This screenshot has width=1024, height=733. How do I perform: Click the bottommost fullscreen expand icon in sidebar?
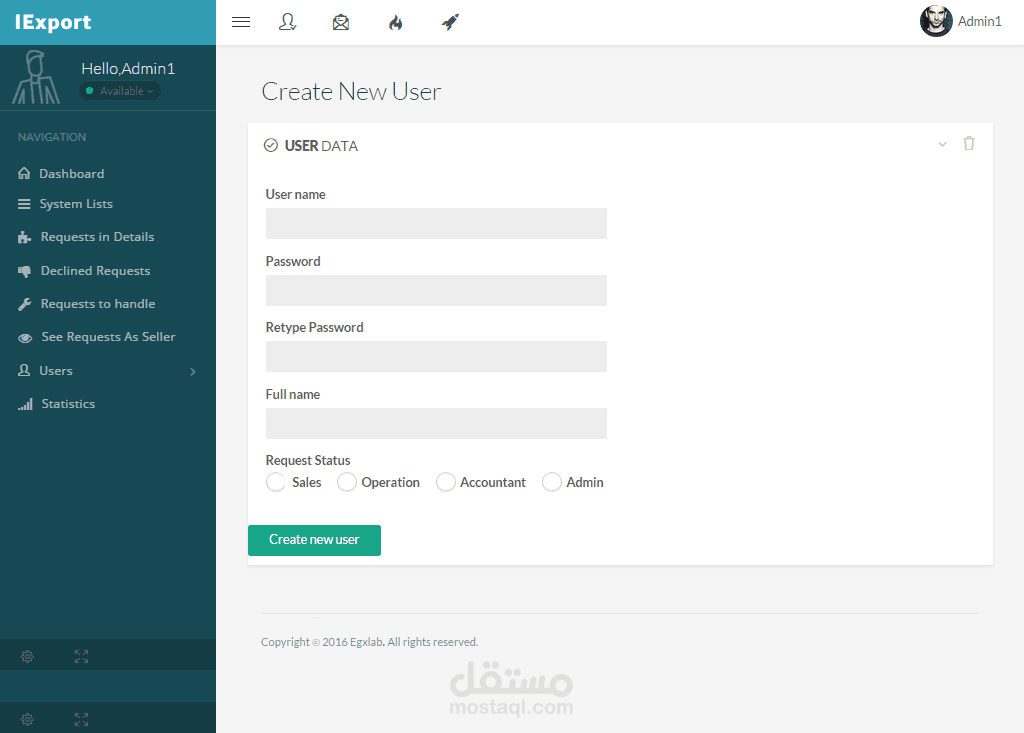click(81, 719)
